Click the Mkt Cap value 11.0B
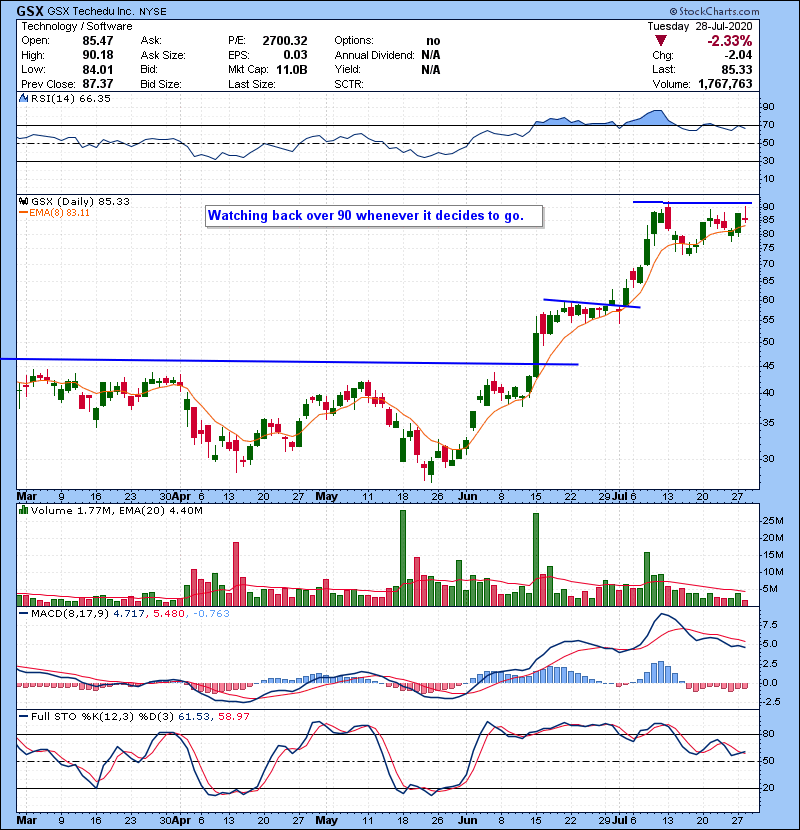Image resolution: width=800 pixels, height=830 pixels. [292, 69]
